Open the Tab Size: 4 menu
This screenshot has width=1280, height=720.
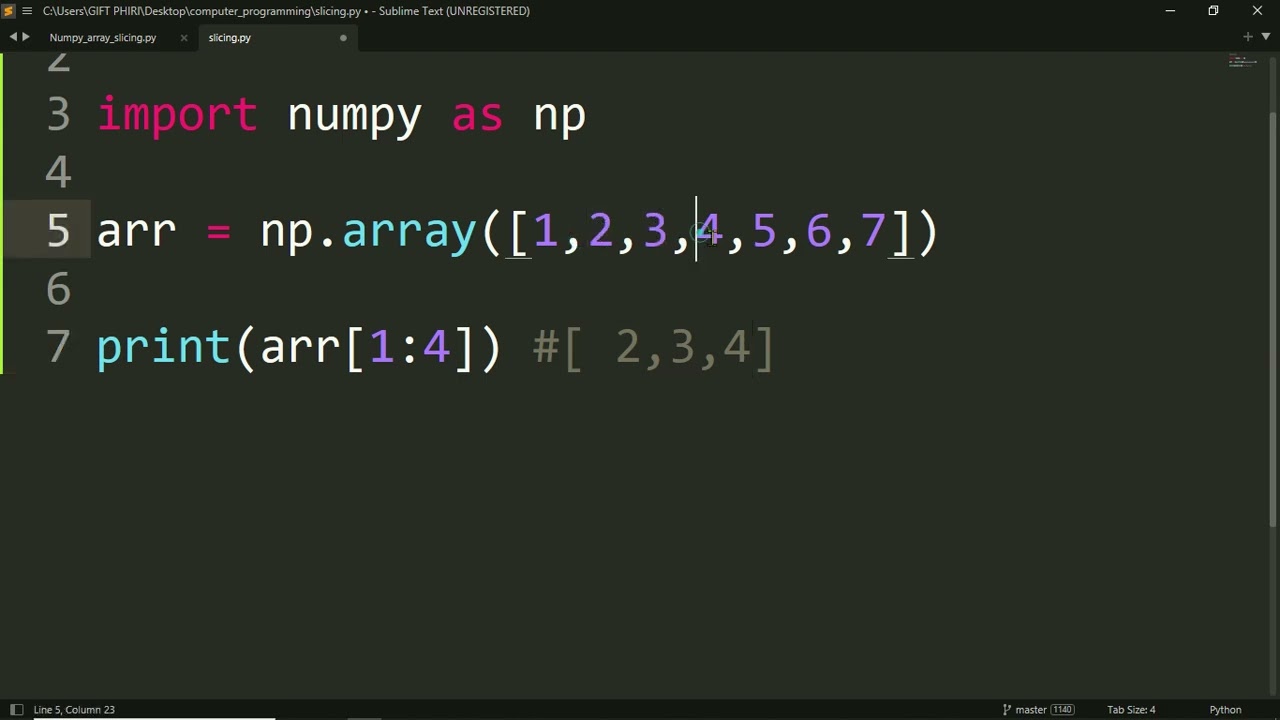[x=1131, y=710]
